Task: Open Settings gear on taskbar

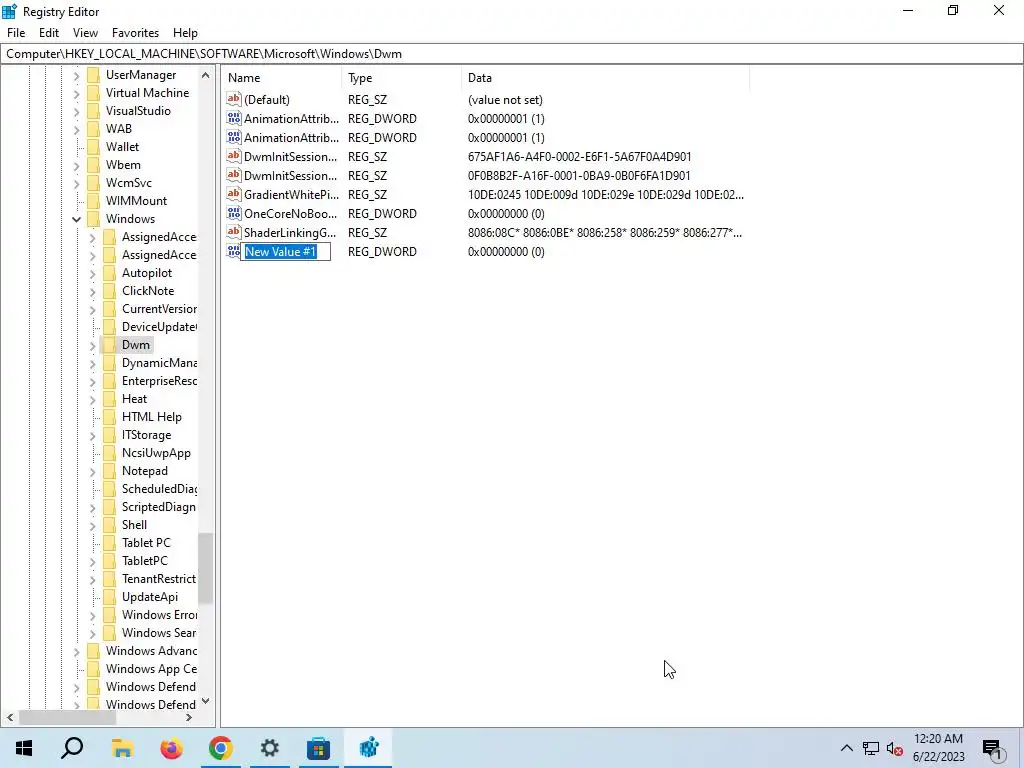Action: (269, 748)
